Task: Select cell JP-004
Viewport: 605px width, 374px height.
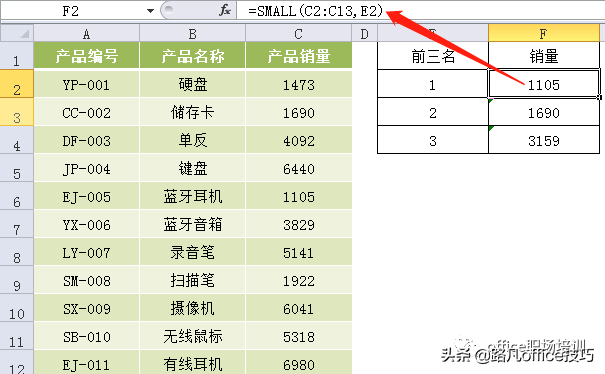Action: [x=86, y=168]
